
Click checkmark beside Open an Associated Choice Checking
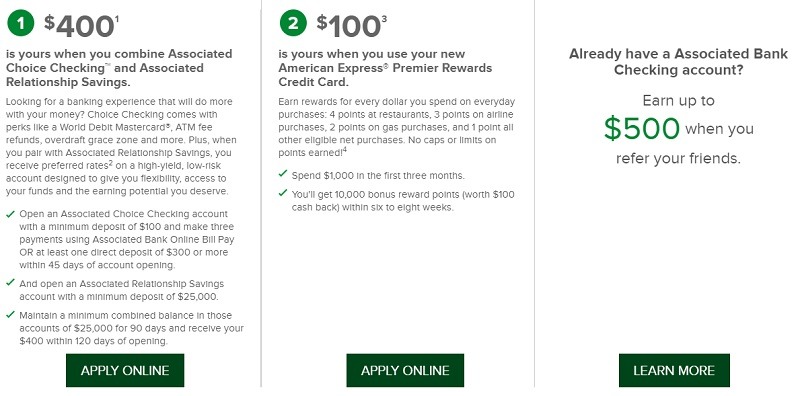tap(10, 214)
